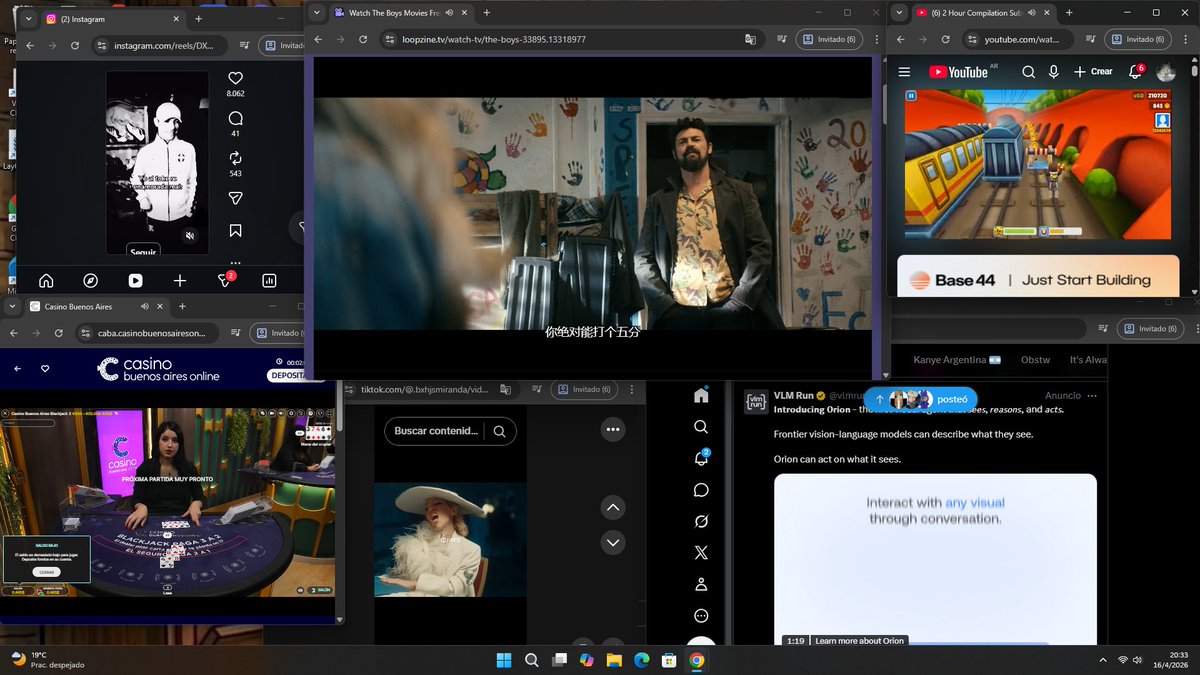Open Windows Start button on taskbar
1200x675 pixels.
tap(504, 660)
